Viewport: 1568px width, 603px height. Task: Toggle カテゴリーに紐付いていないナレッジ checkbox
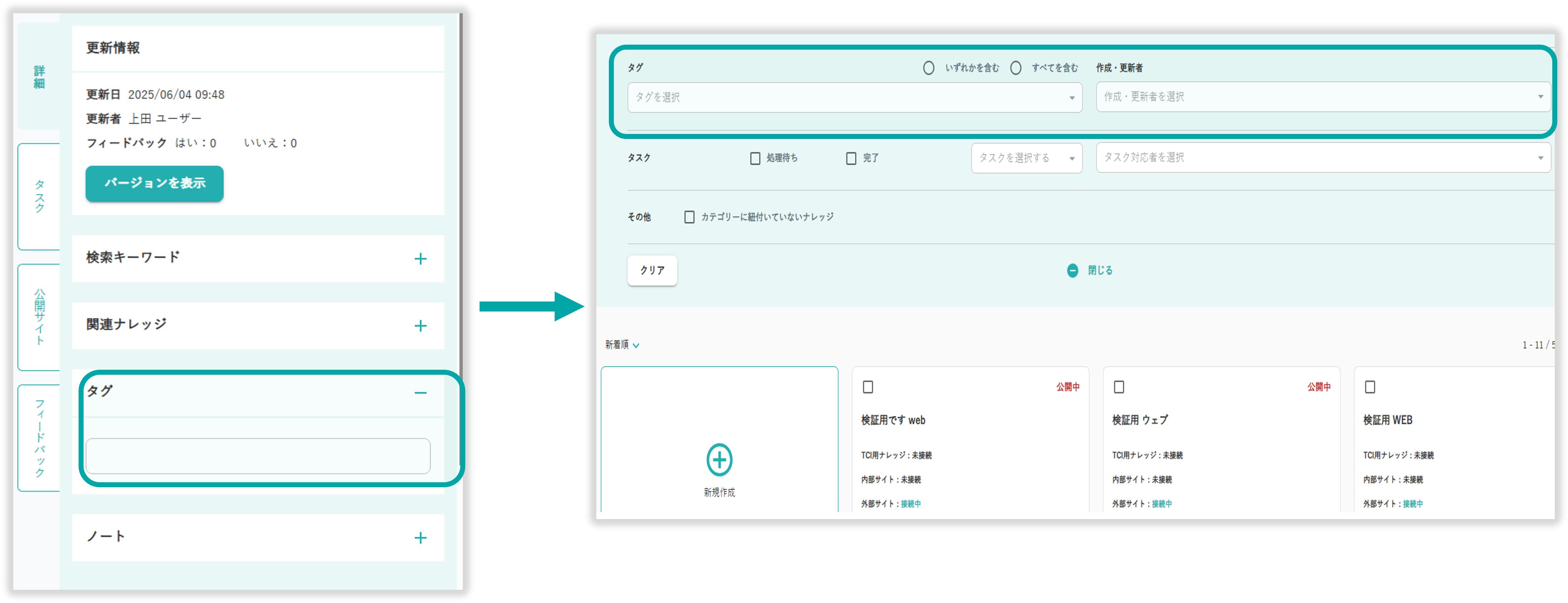coord(689,218)
